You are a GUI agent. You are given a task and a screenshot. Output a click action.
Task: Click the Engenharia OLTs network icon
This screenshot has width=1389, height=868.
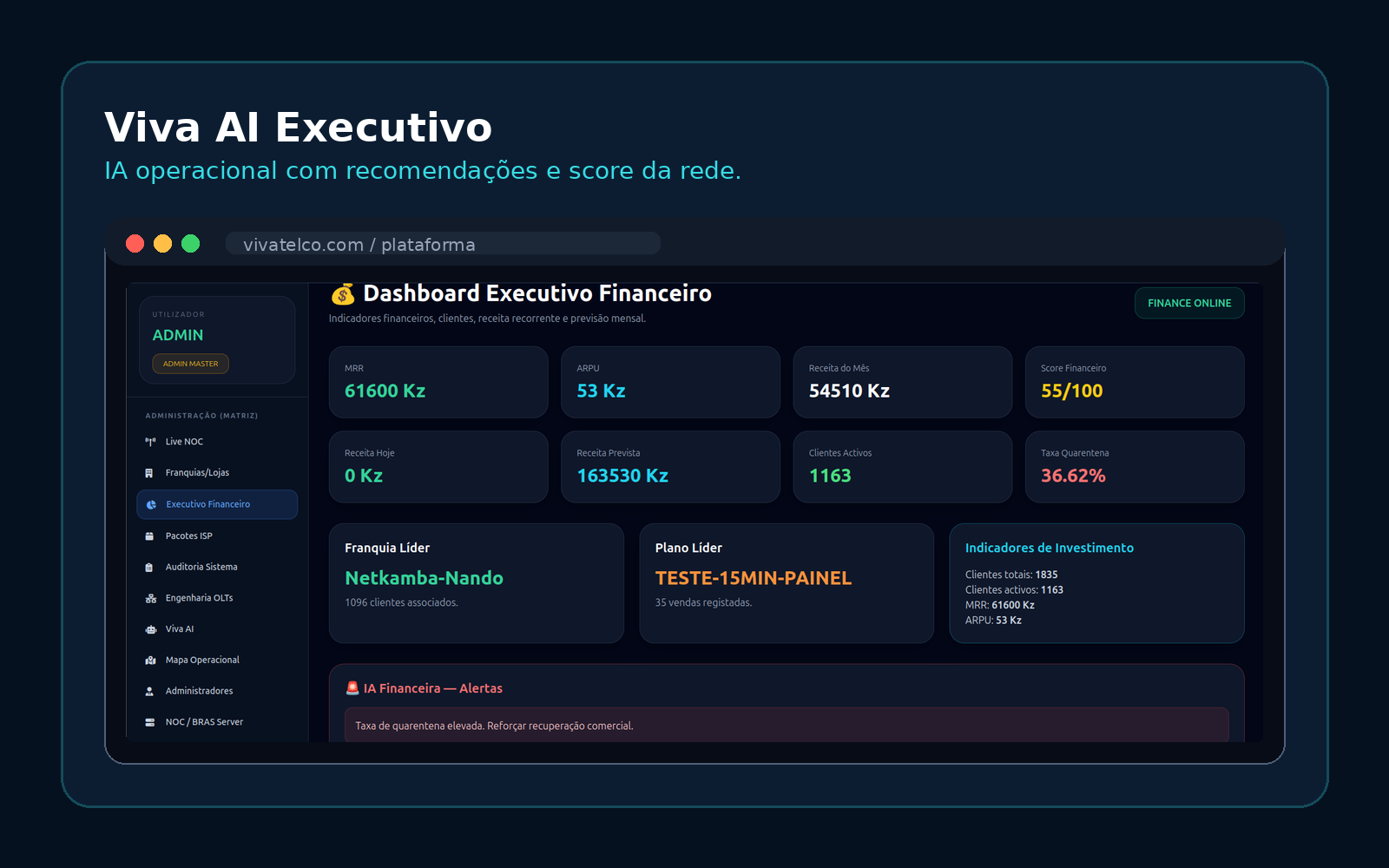[x=150, y=598]
